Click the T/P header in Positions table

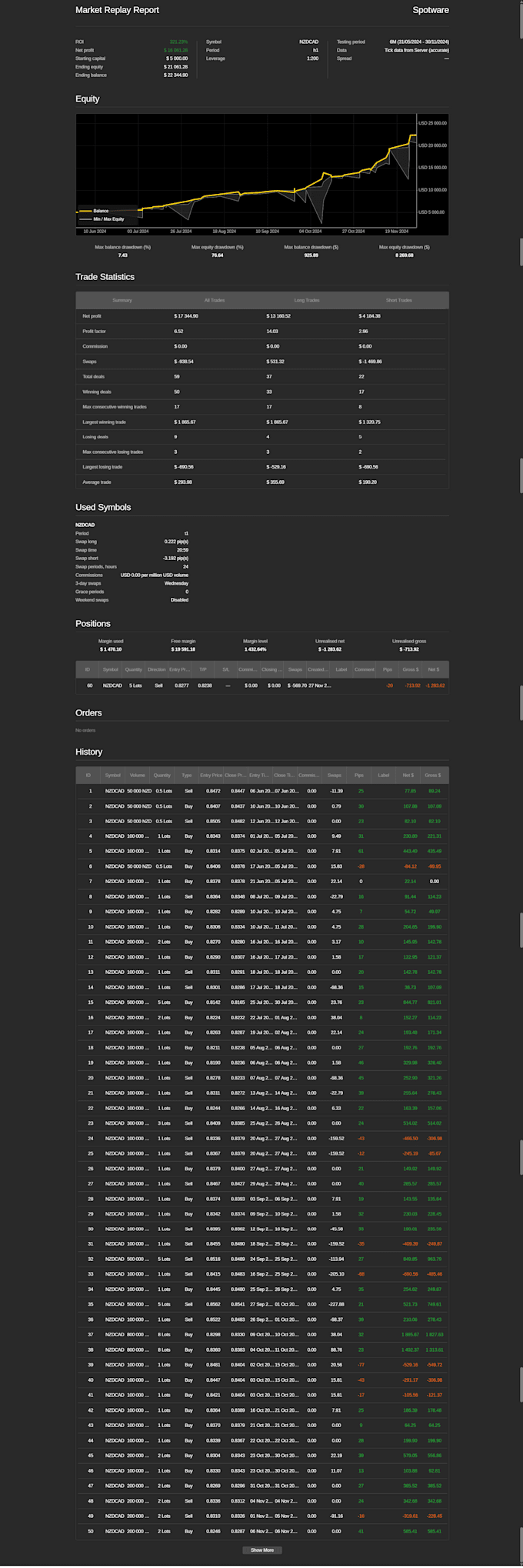click(x=203, y=669)
